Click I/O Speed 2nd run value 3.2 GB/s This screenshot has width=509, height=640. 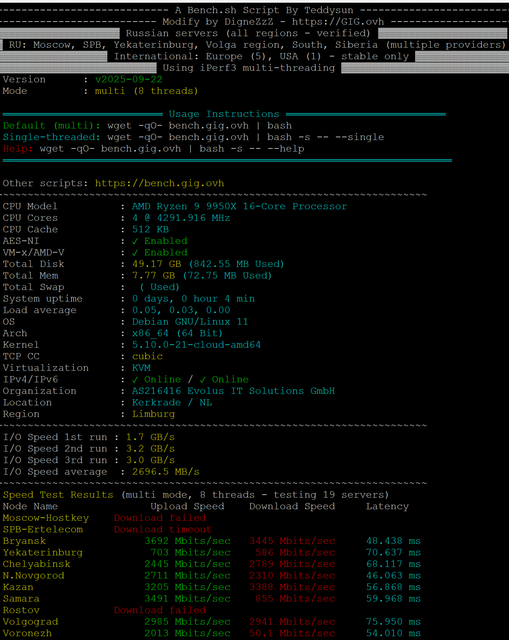tap(150, 448)
